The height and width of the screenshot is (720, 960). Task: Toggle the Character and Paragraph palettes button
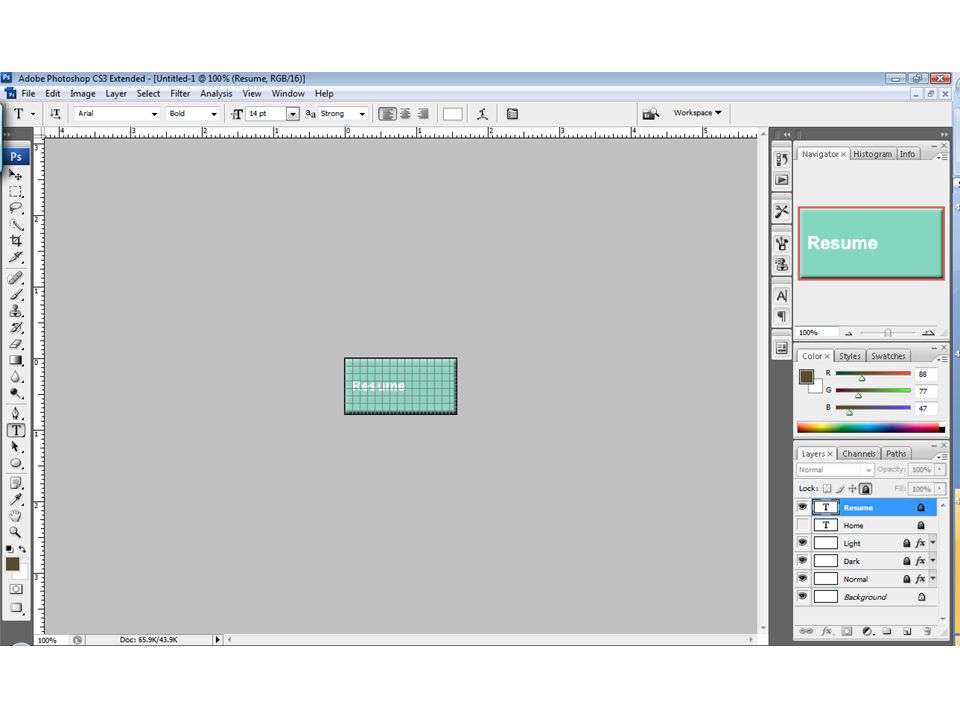click(x=512, y=114)
